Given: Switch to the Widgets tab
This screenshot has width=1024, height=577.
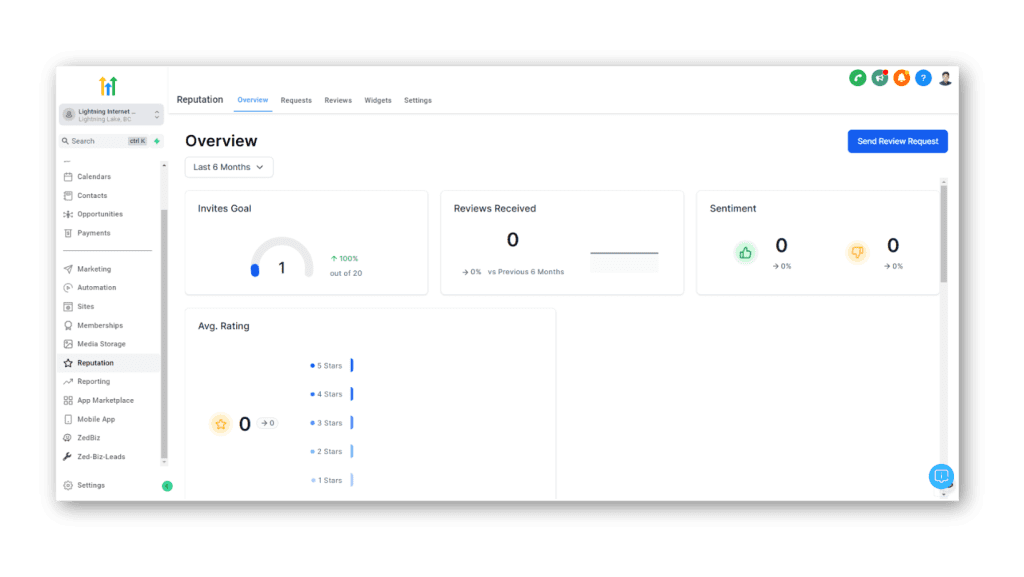Looking at the screenshot, I should 377,100.
